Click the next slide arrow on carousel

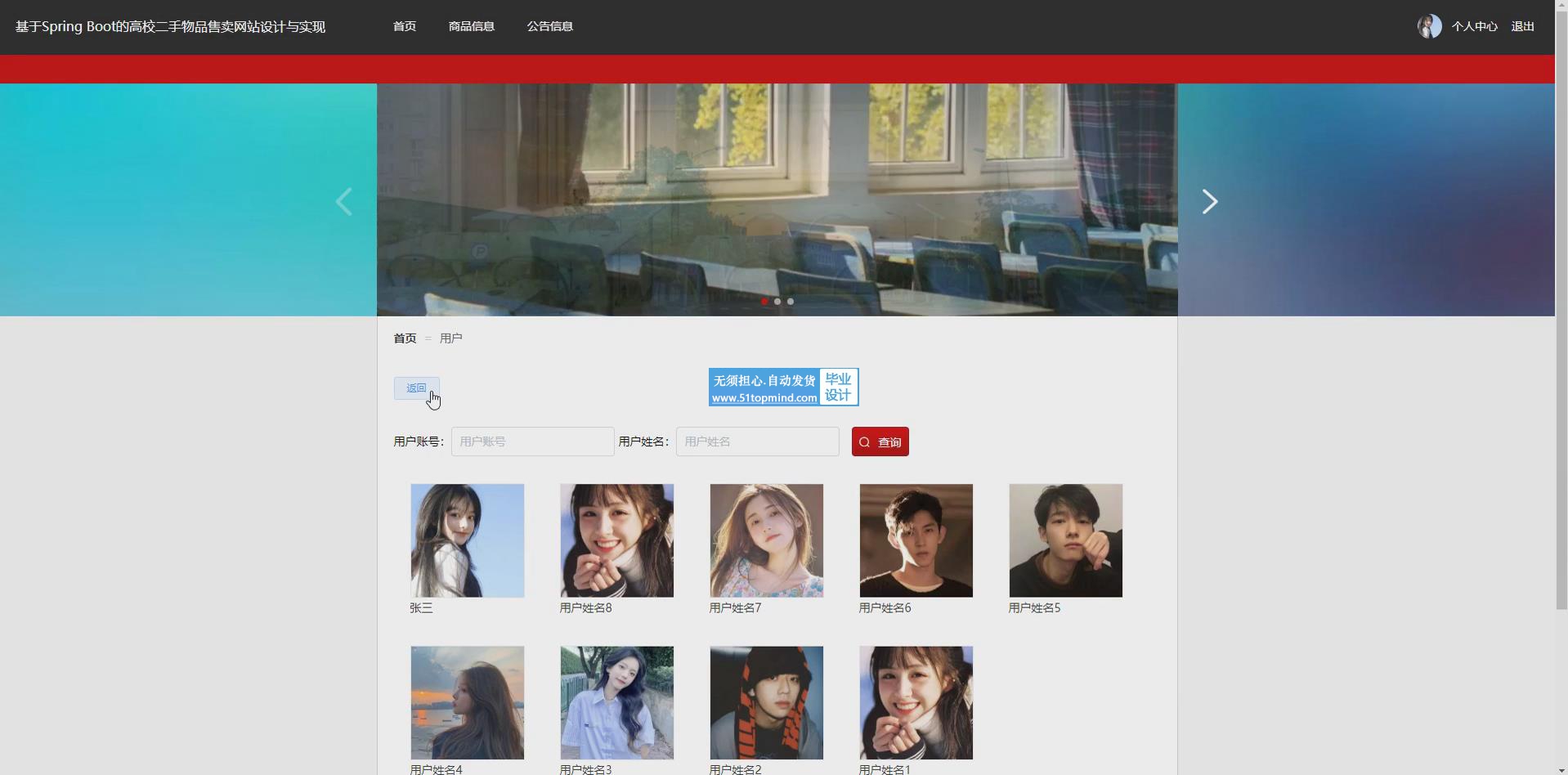pyautogui.click(x=1210, y=201)
